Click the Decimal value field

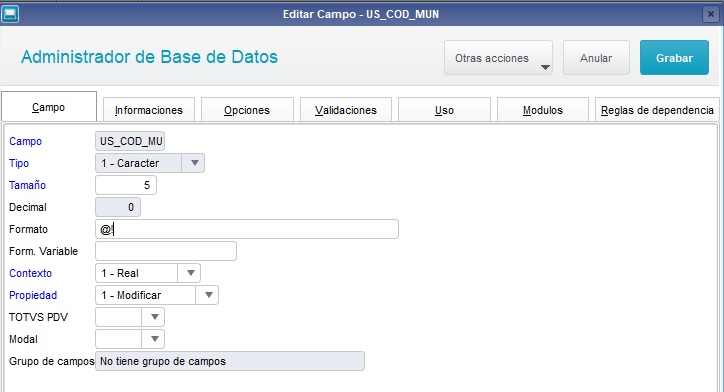click(x=118, y=207)
